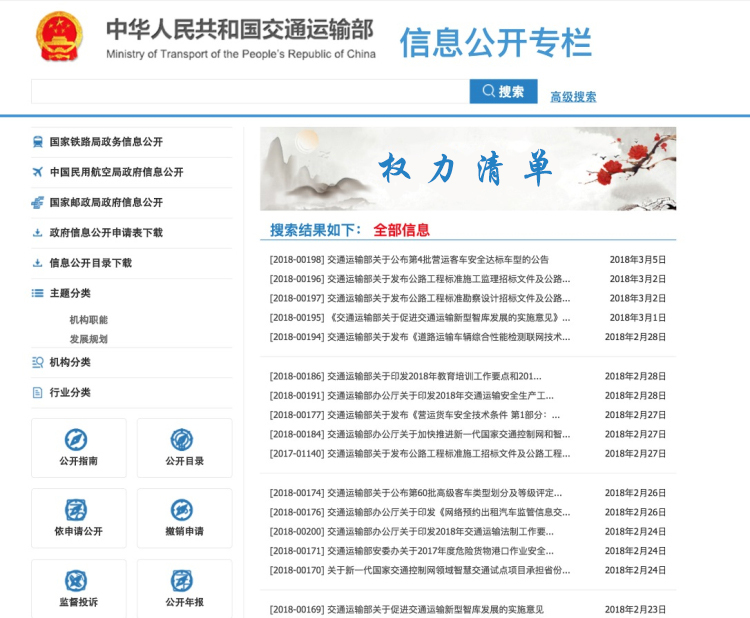The image size is (750, 618).
Task: Open the 撤销申请 icon tile
Action: (x=185, y=518)
